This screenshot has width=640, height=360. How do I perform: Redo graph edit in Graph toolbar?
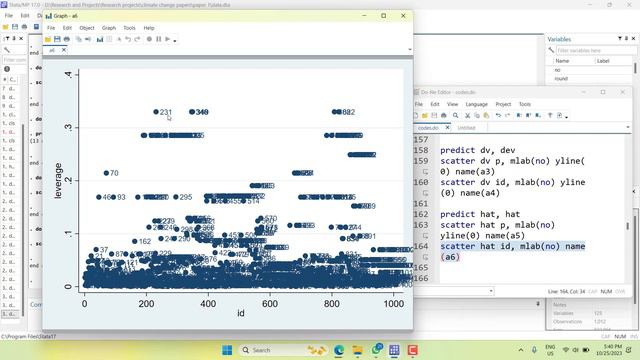(137, 39)
